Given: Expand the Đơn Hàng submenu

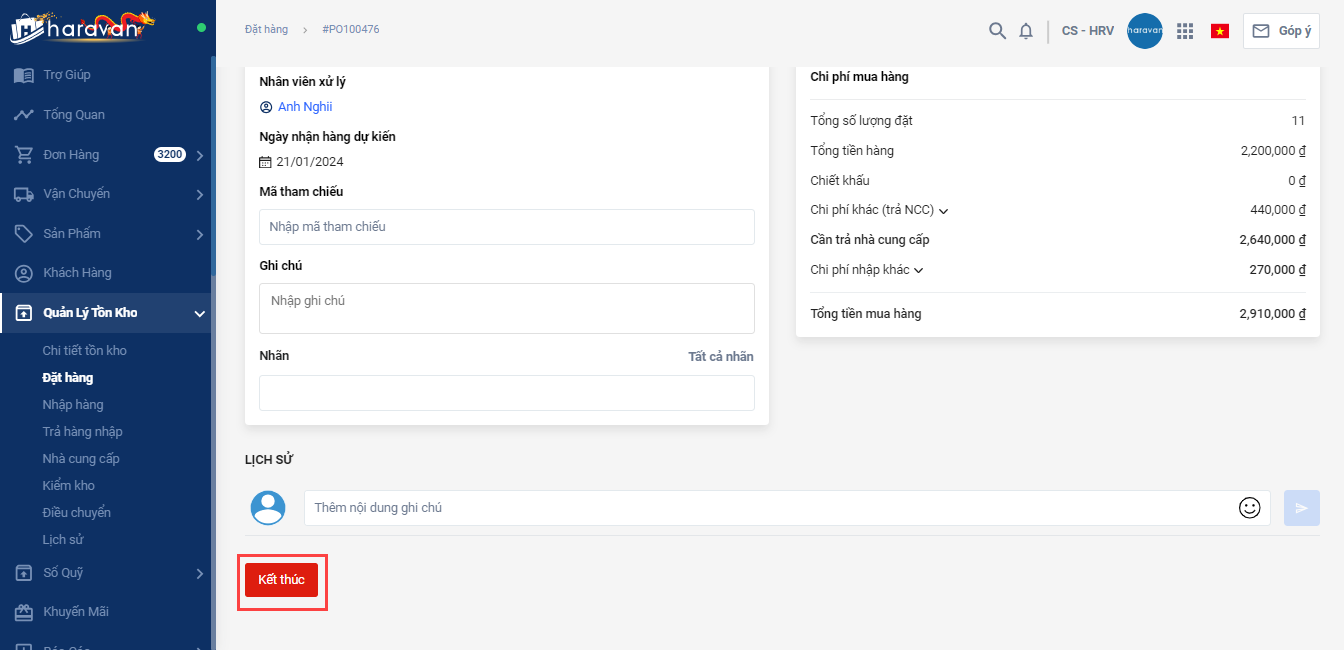Looking at the screenshot, I should [x=199, y=155].
